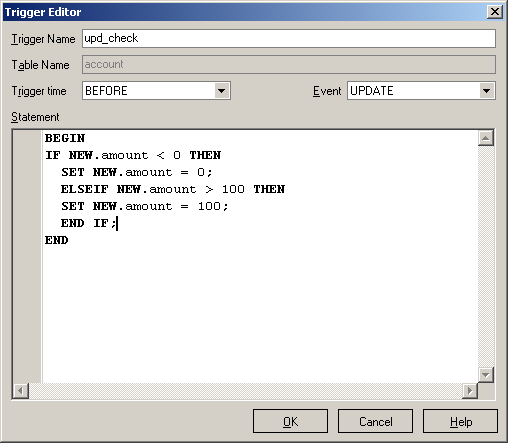The width and height of the screenshot is (508, 443).
Task: Click the vertical scrollbar track in statement editor
Action: tap(485, 257)
